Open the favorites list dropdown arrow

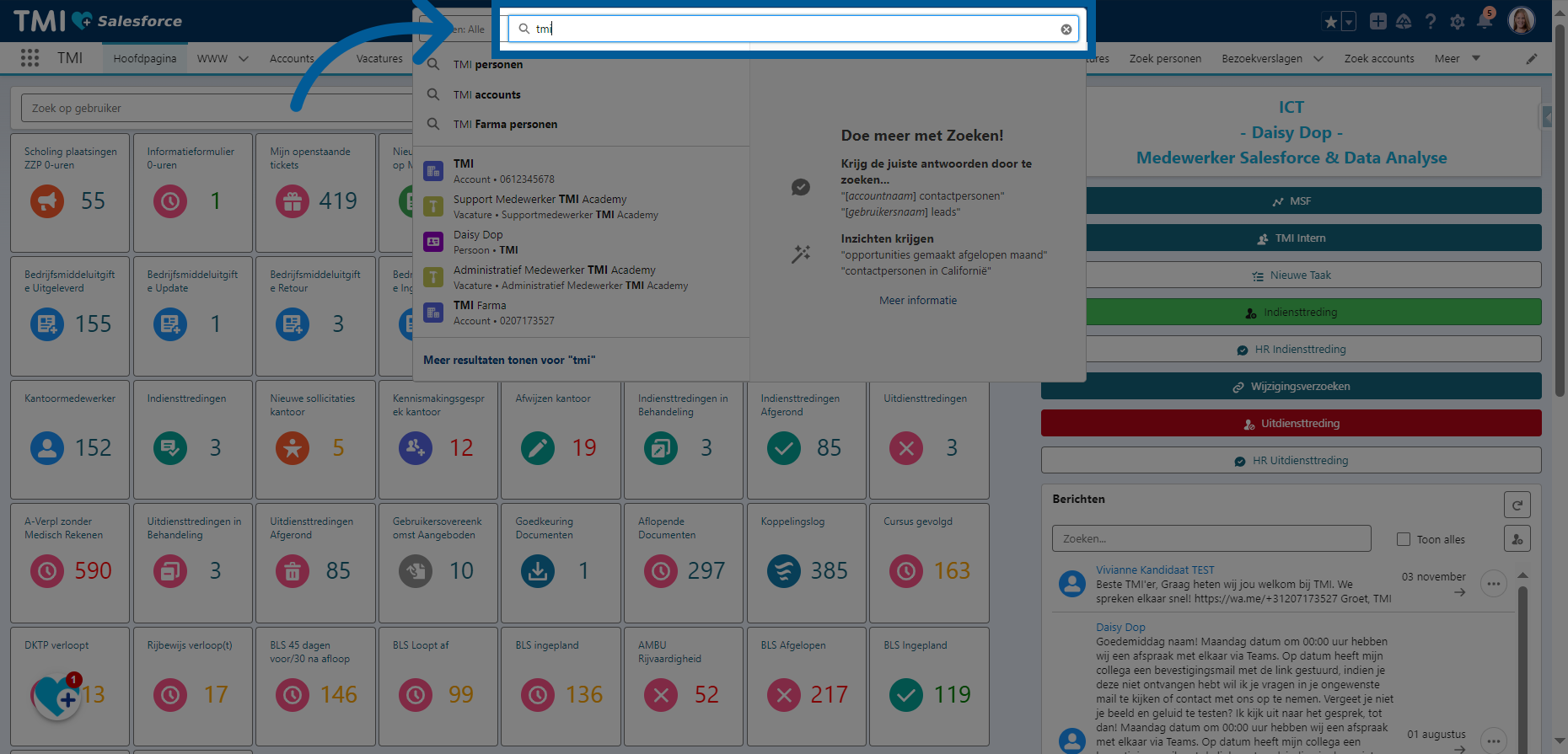[x=1349, y=22]
